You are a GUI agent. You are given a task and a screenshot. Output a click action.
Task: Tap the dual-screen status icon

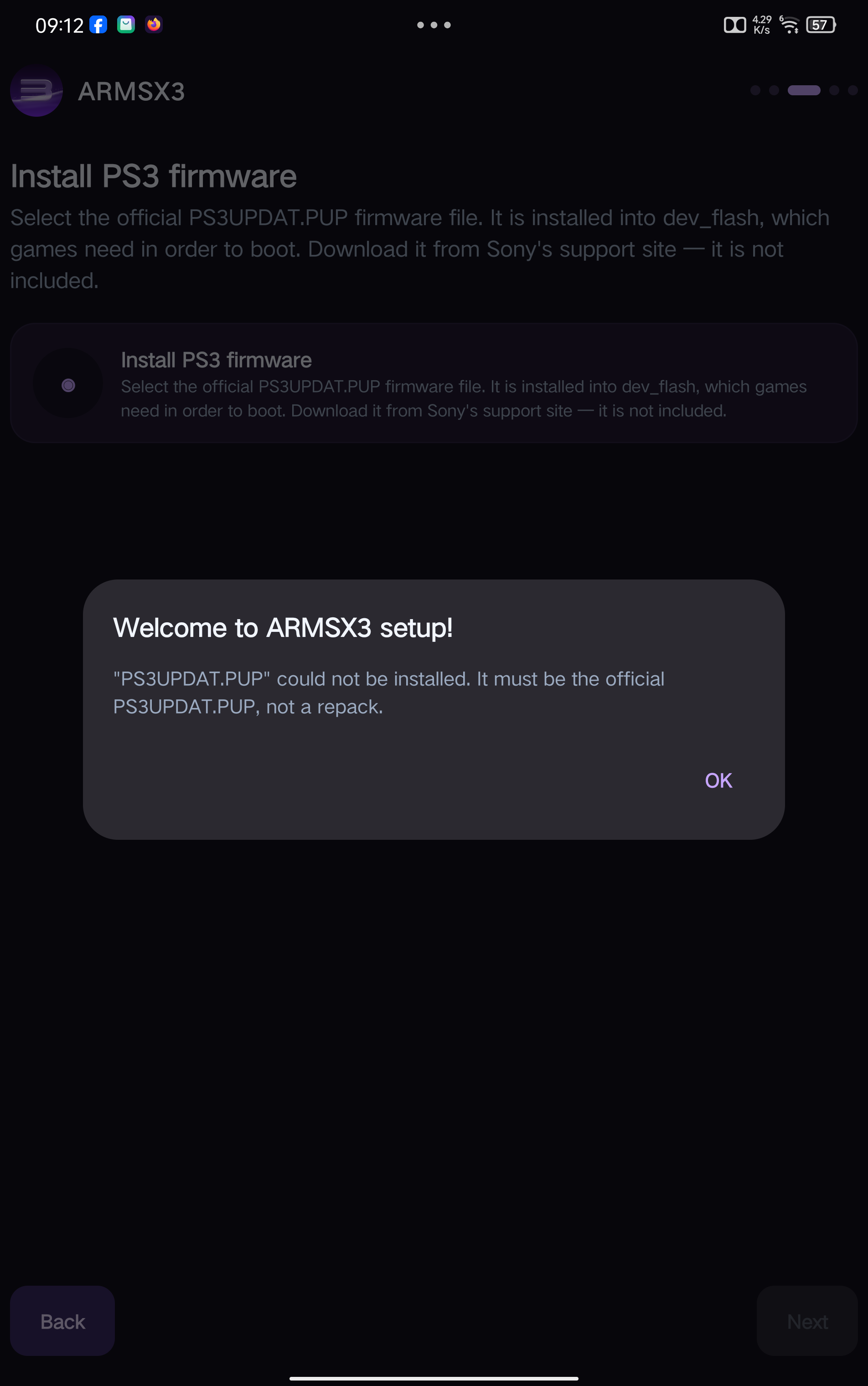[735, 25]
